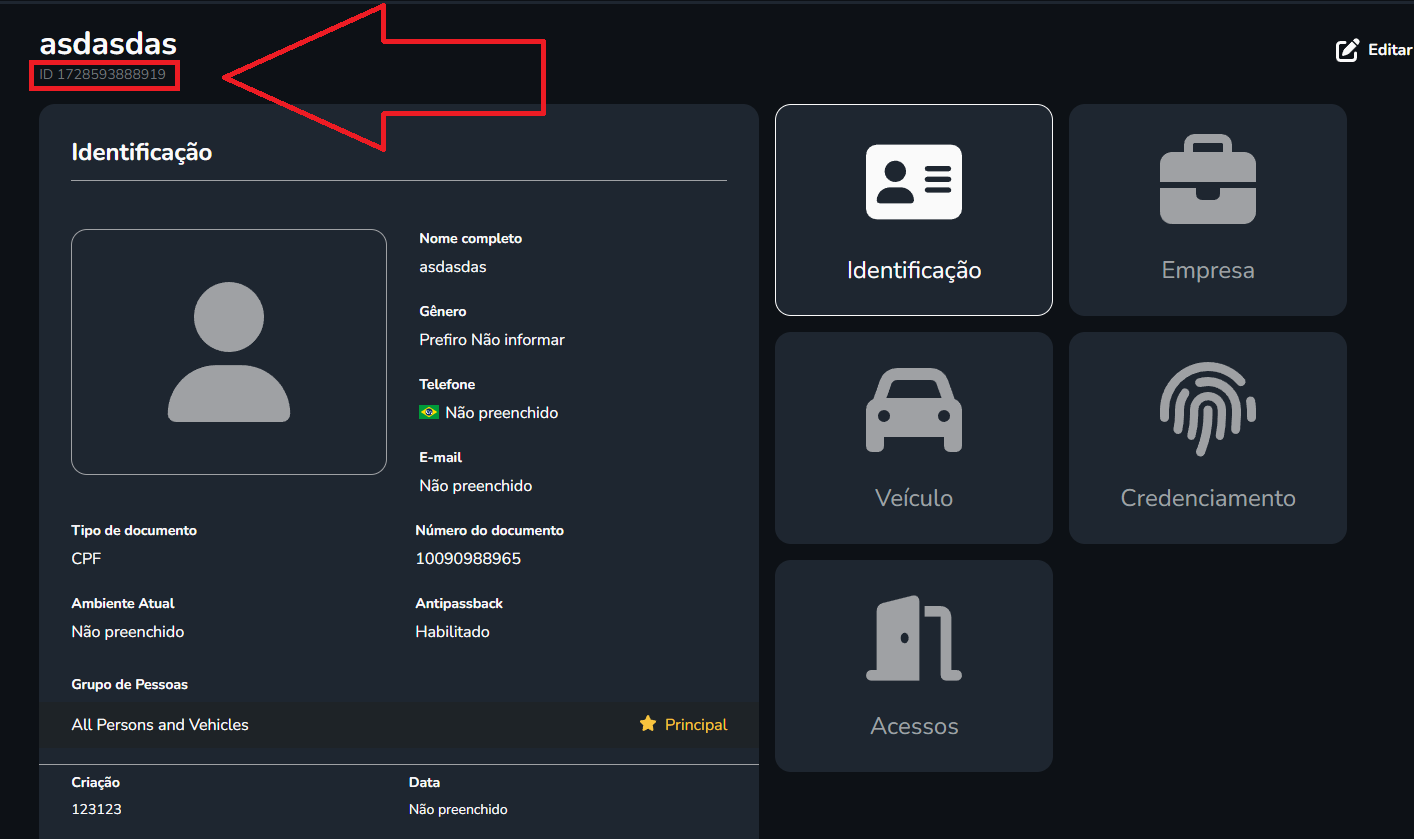The width and height of the screenshot is (1414, 839).
Task: Open the Empresa briefcase icon
Action: 1208,178
